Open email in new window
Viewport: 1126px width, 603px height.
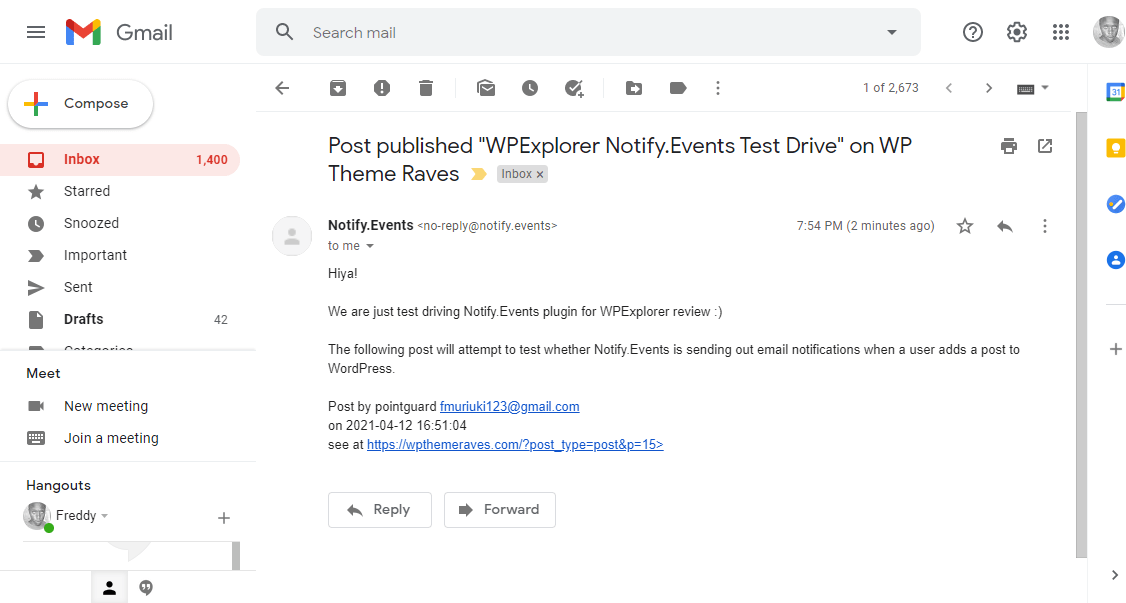[1045, 146]
